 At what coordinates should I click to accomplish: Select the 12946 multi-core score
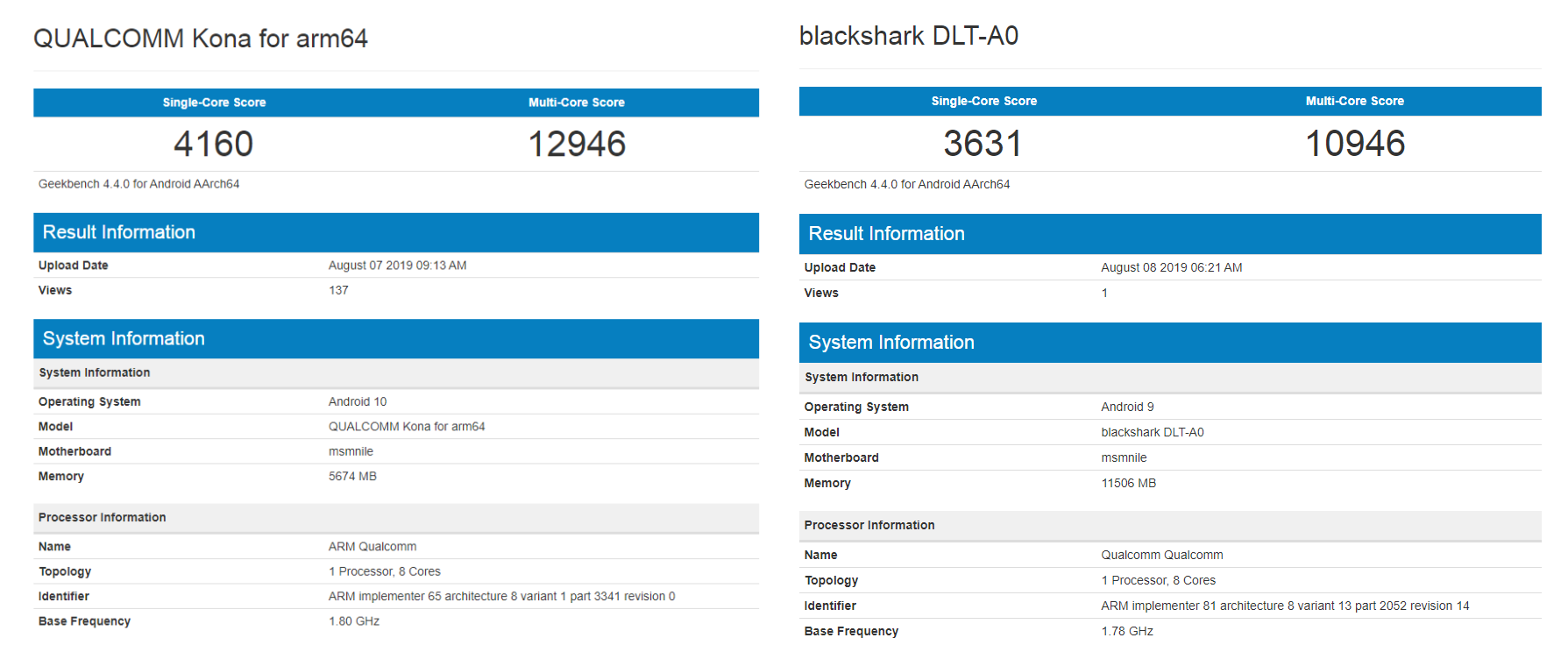pyautogui.click(x=577, y=144)
